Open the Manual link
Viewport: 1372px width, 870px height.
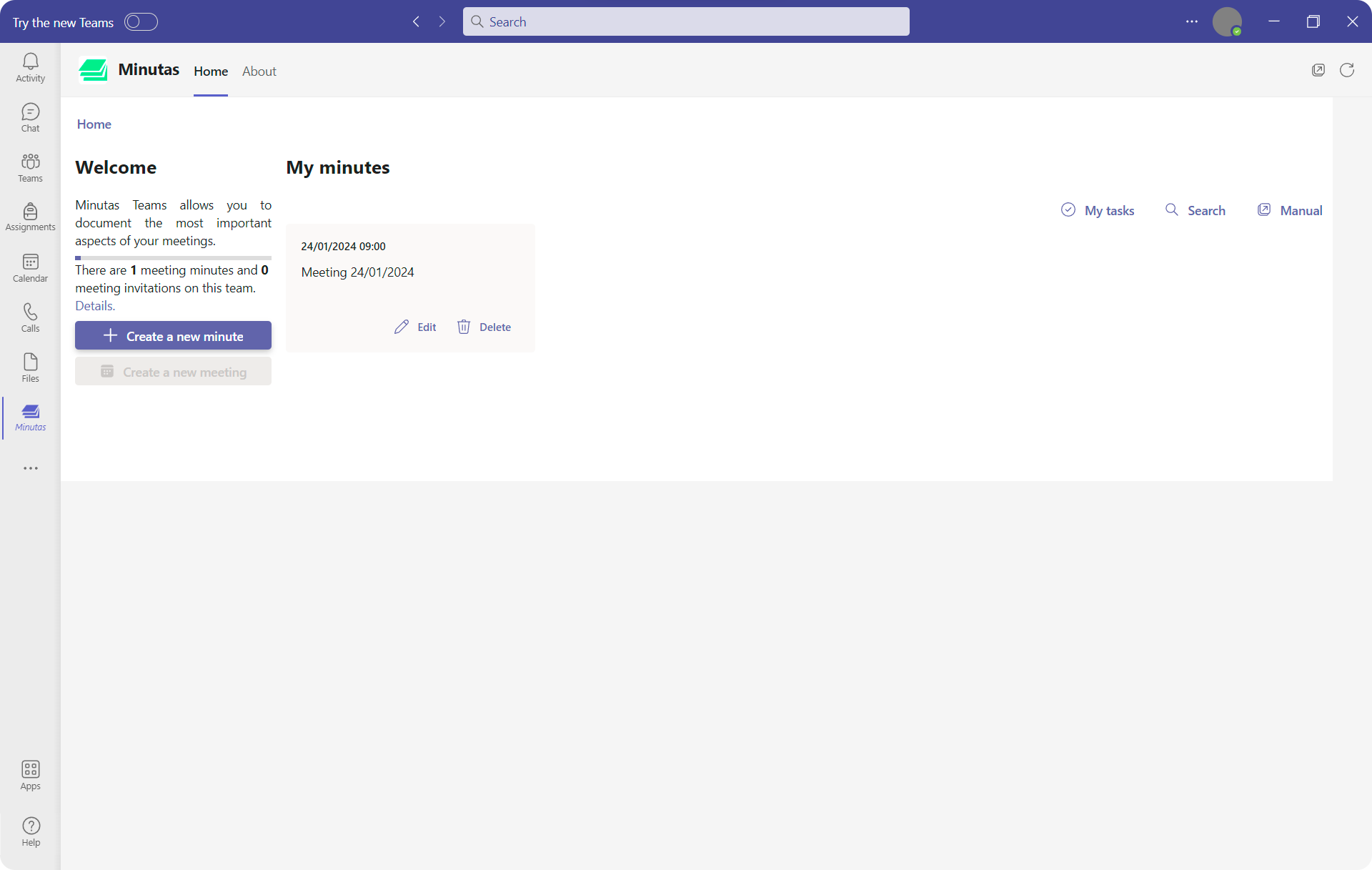click(1290, 210)
